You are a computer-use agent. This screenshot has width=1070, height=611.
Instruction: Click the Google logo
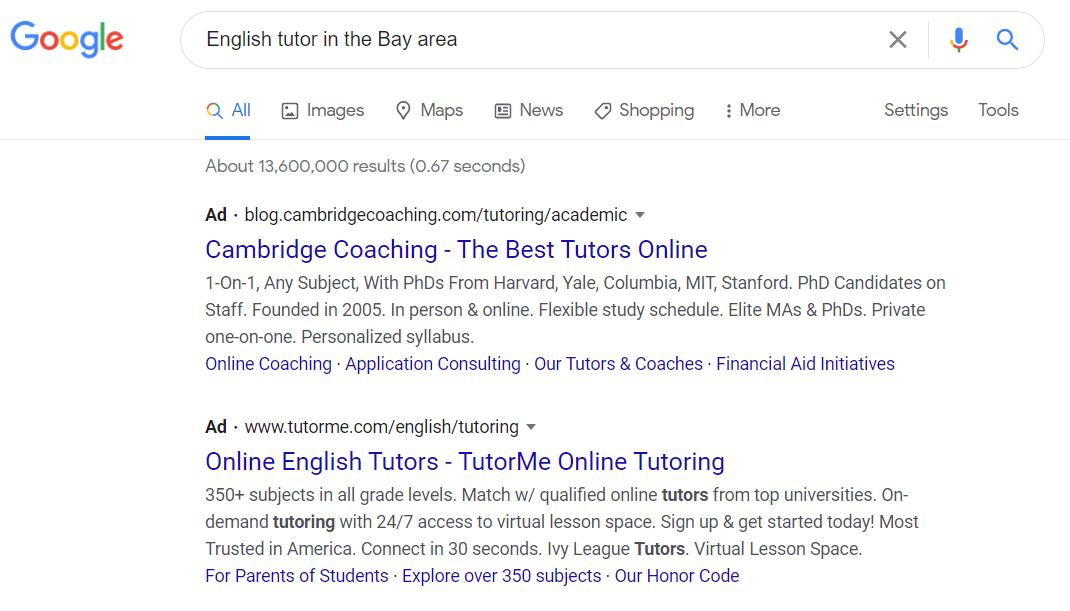pyautogui.click(x=66, y=40)
